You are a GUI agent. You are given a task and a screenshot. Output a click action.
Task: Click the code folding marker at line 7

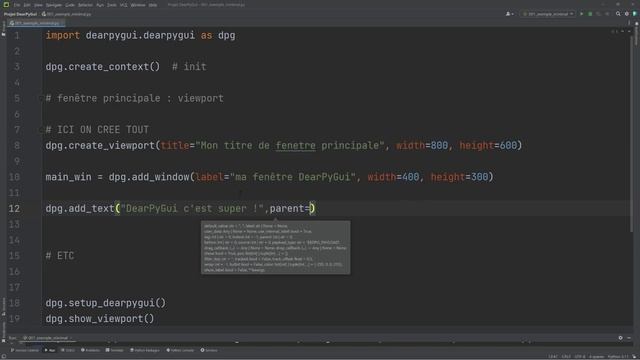pyautogui.click(x=42, y=130)
